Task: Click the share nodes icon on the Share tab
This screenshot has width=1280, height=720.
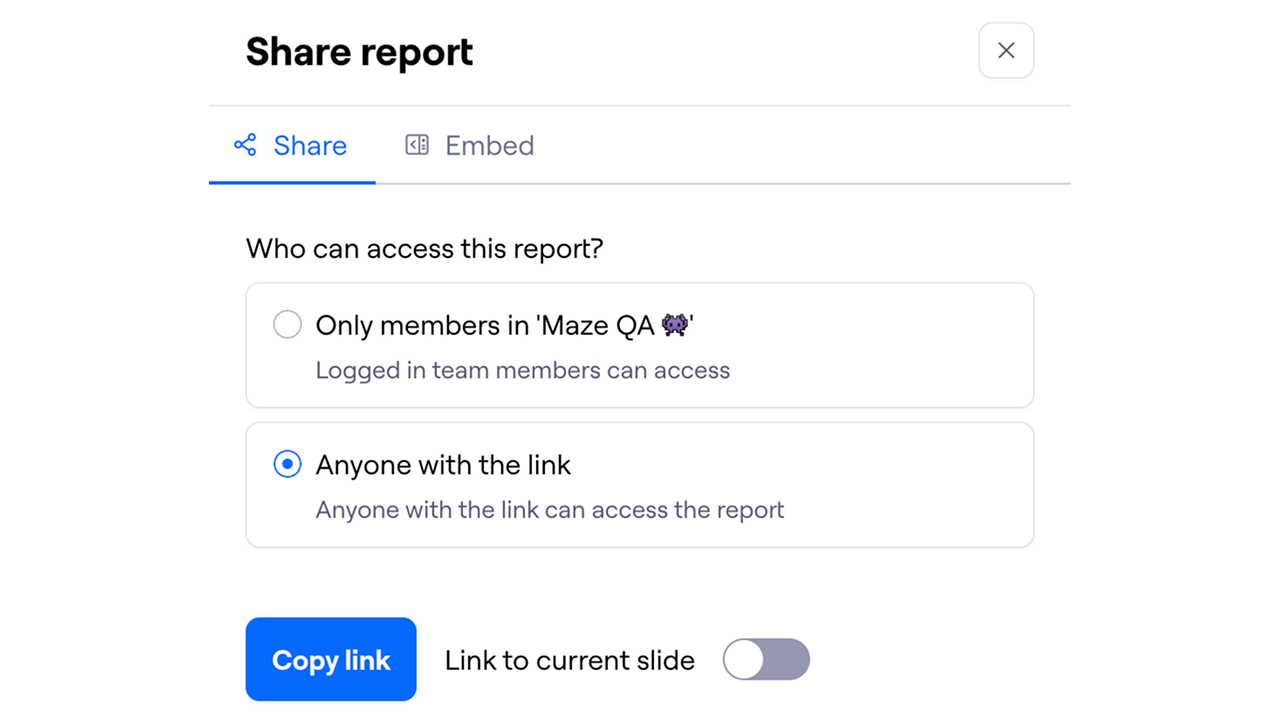Action: [x=245, y=145]
